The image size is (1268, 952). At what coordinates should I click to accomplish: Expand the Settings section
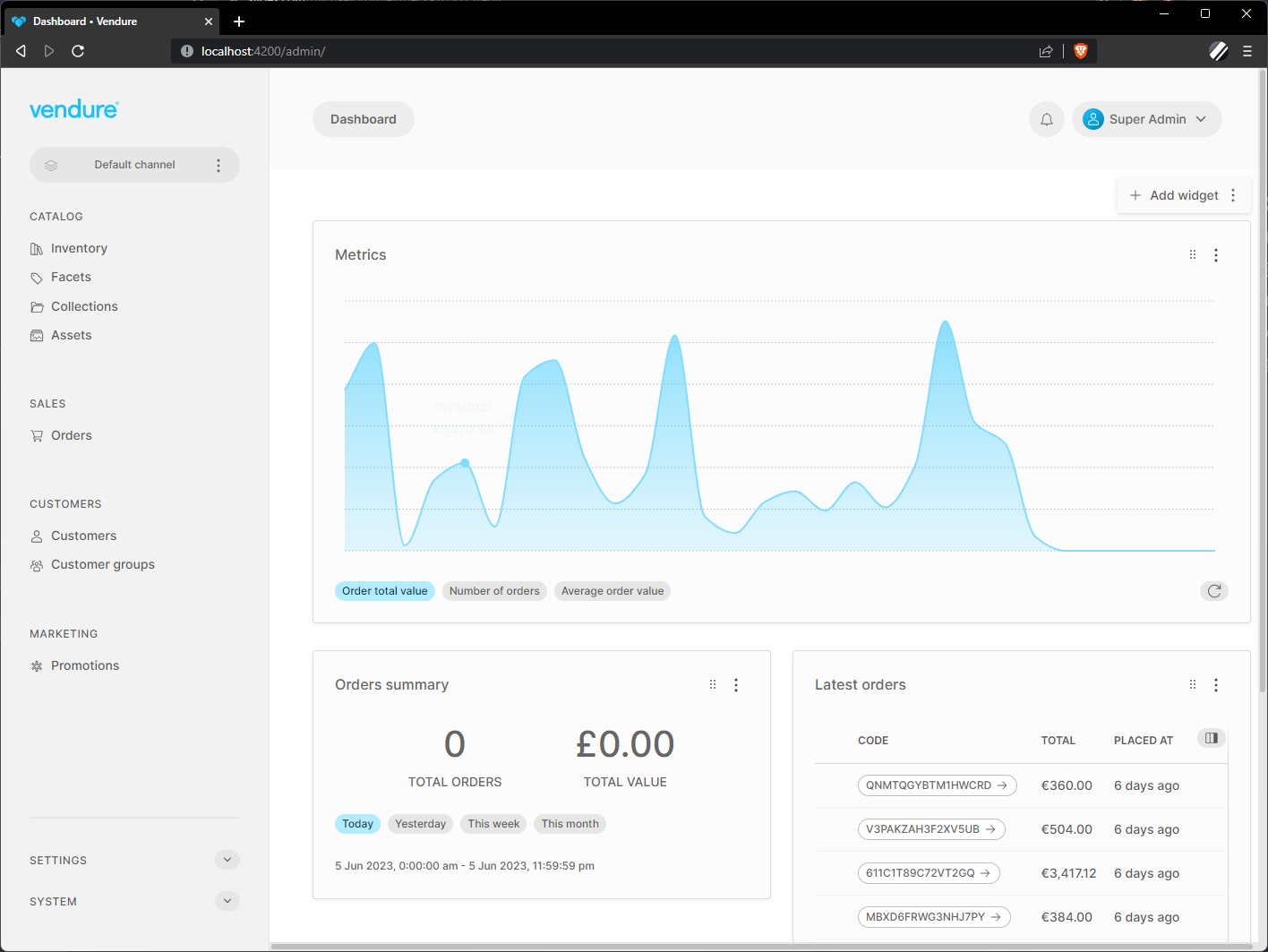click(227, 860)
